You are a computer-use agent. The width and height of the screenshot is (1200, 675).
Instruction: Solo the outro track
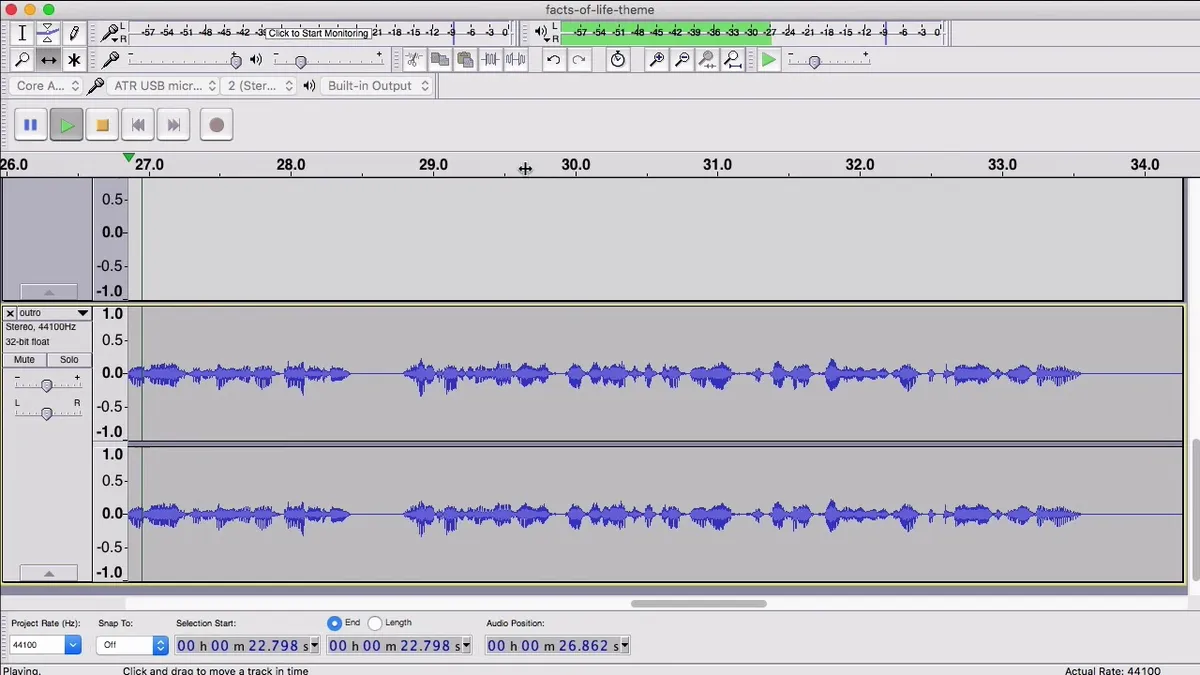click(x=69, y=360)
